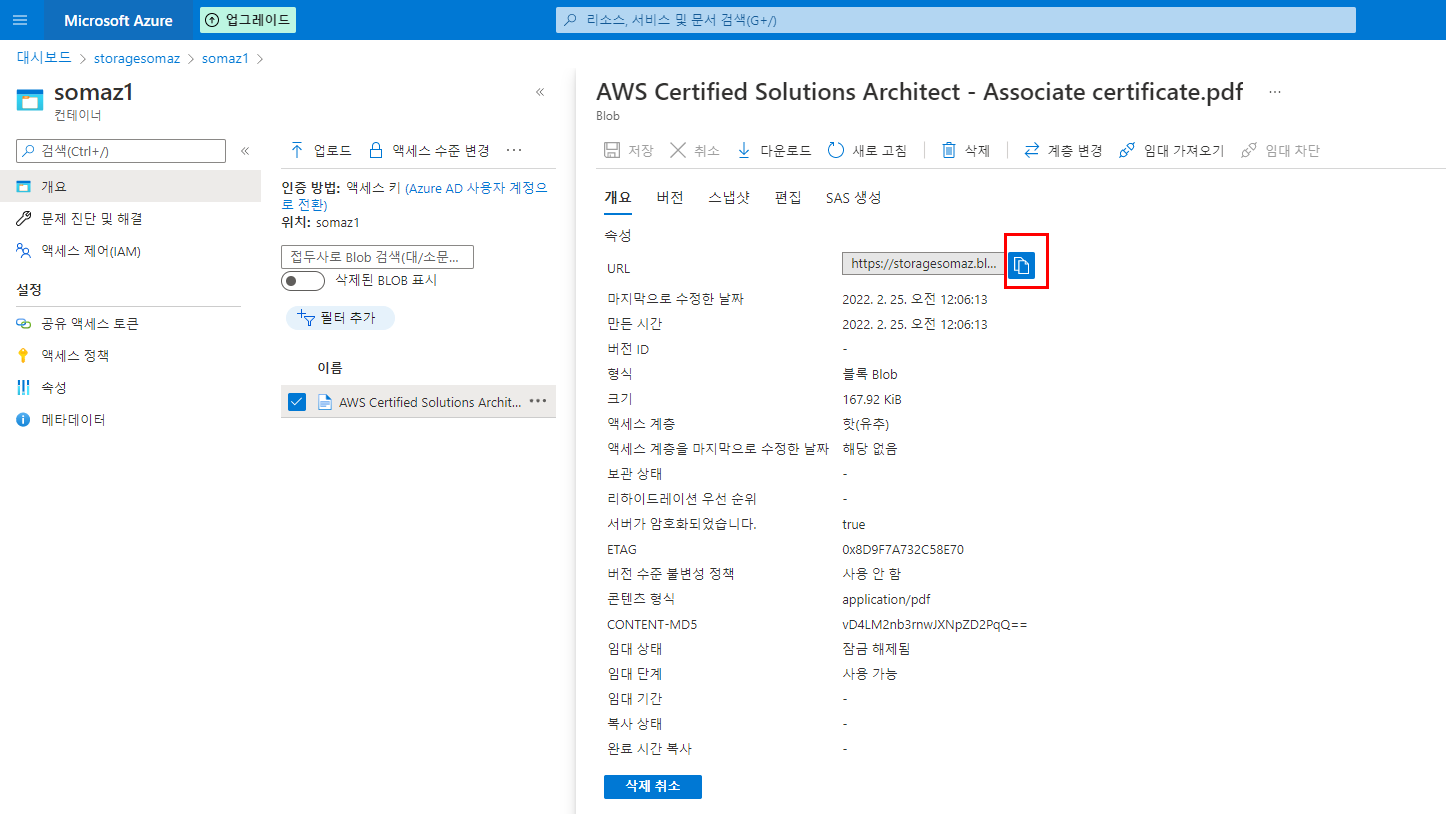Switch to the 스냅샷 tab

point(729,198)
